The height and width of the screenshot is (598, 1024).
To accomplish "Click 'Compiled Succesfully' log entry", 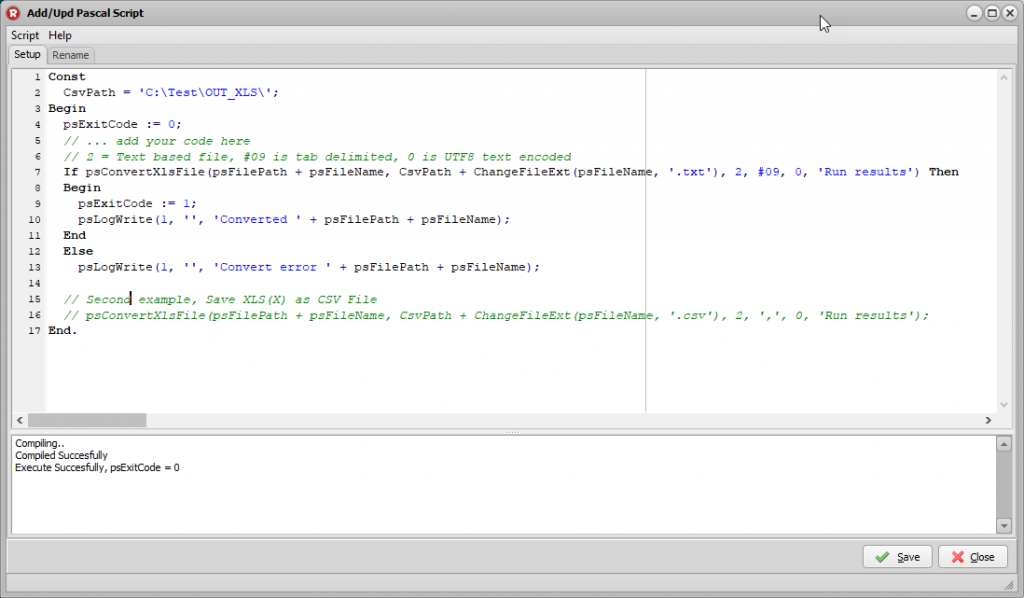I will [61, 456].
